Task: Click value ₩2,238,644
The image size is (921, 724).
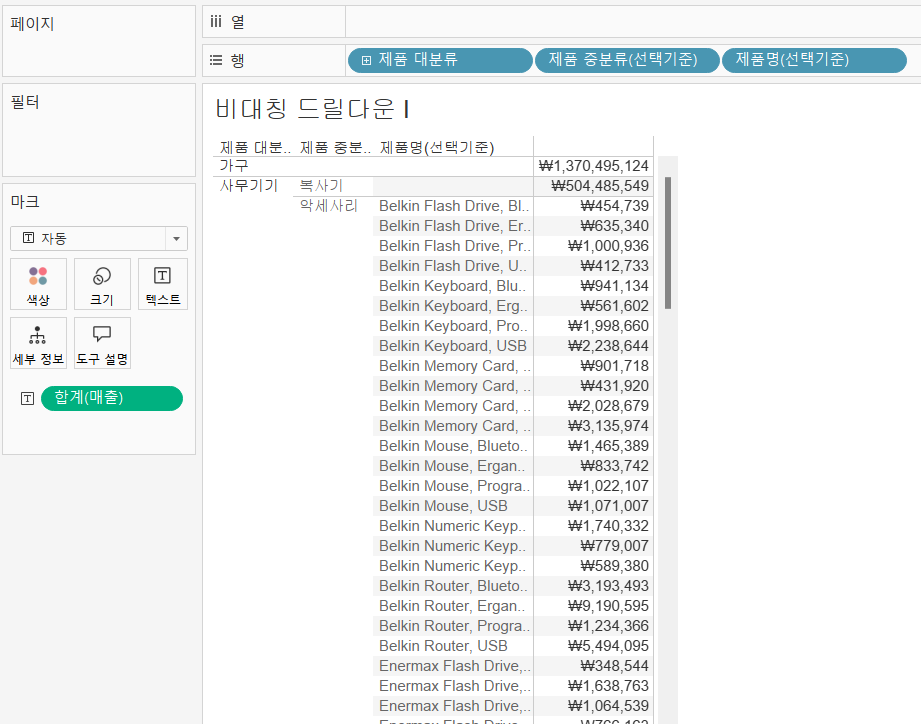Action: (x=608, y=346)
